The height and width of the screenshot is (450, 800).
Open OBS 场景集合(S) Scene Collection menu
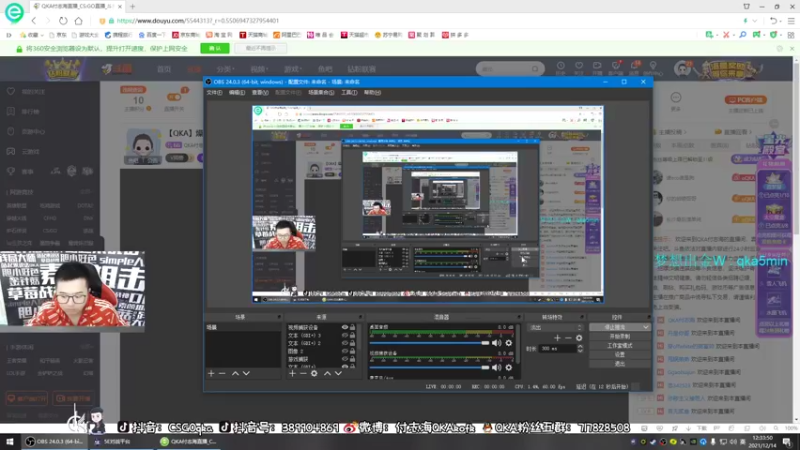[321, 93]
